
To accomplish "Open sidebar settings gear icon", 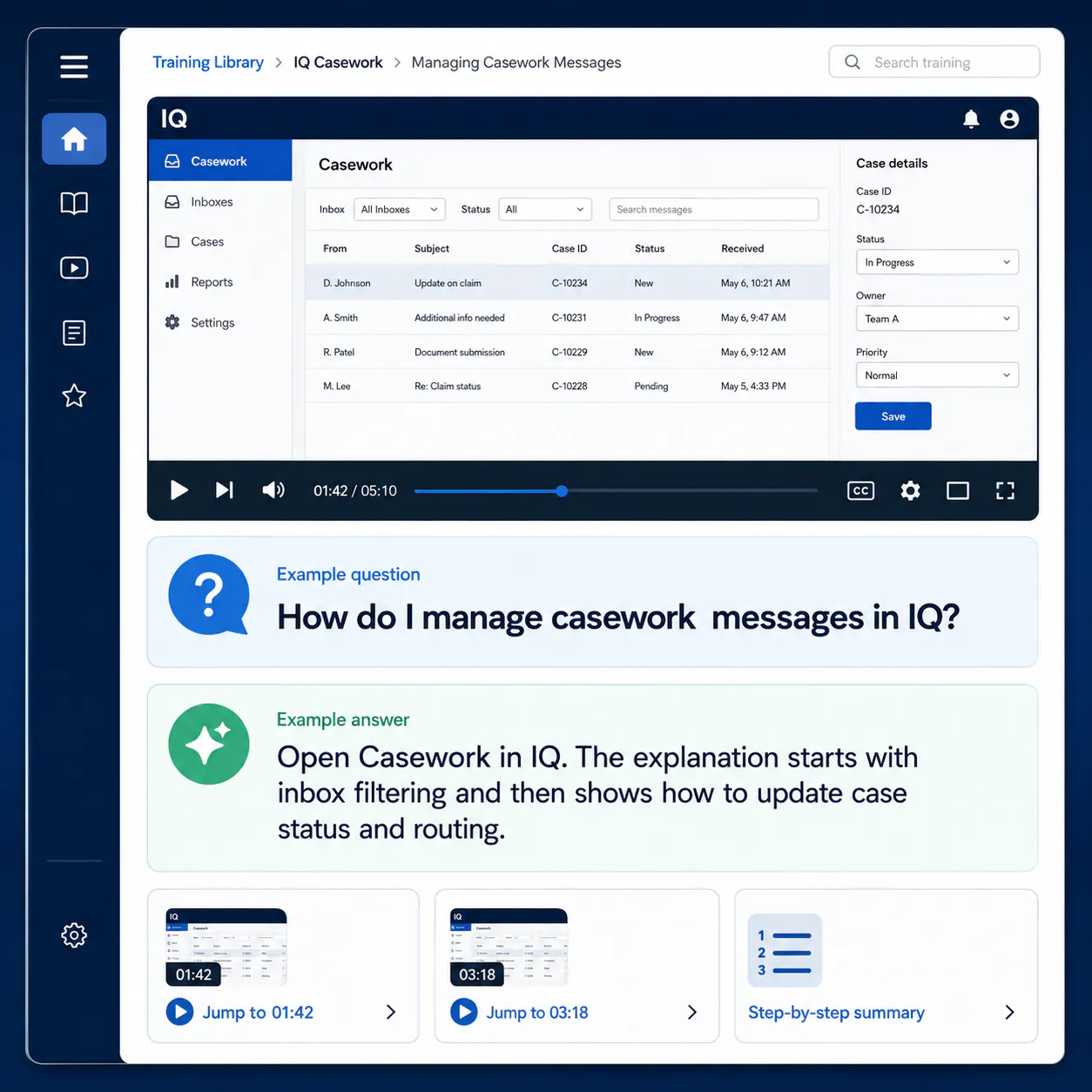I will coord(74,935).
